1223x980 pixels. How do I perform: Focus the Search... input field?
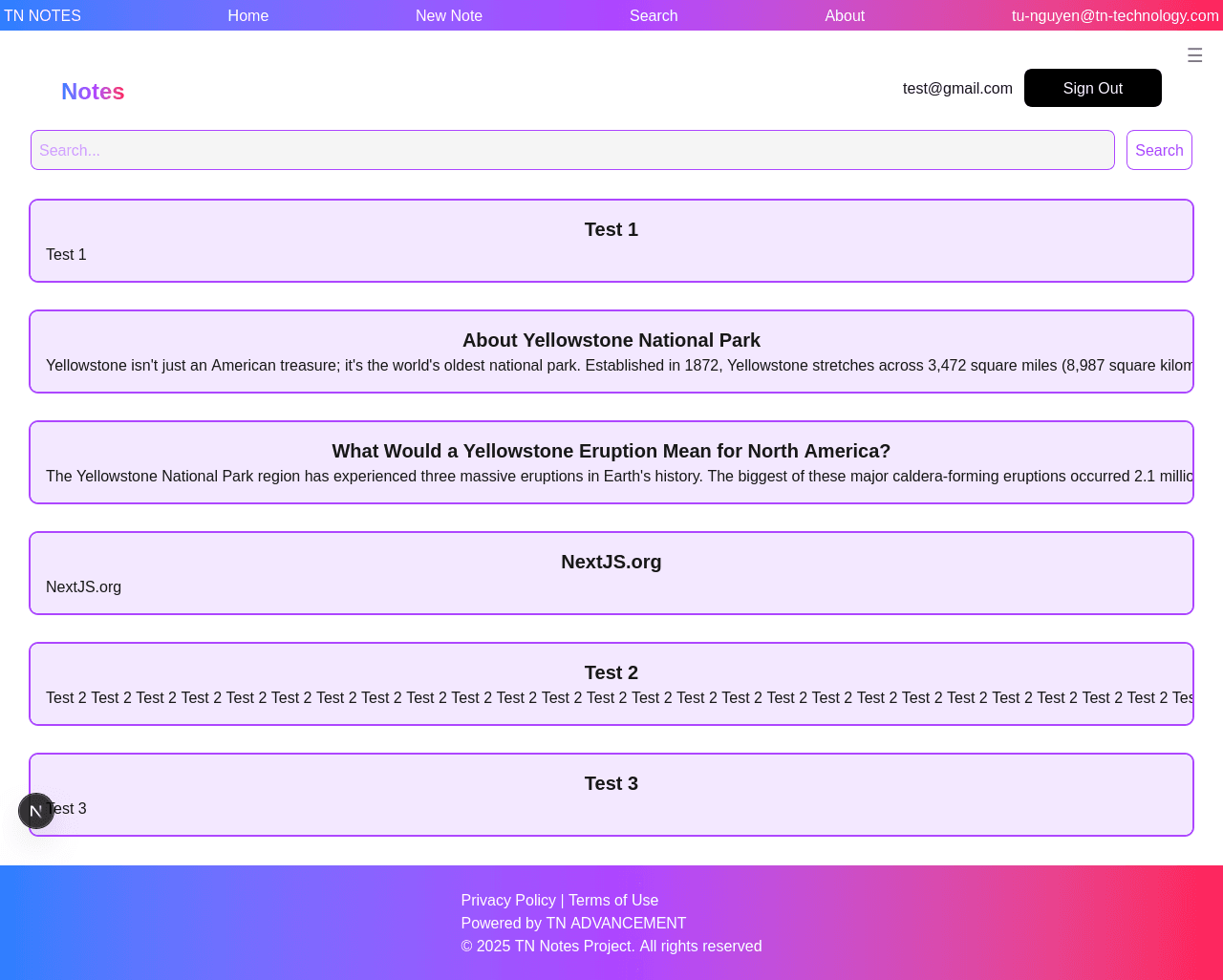click(x=572, y=151)
